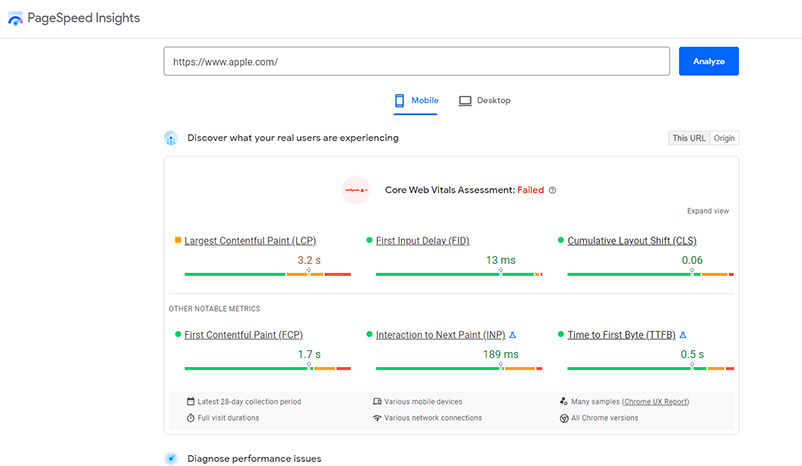Click the Chrome icon for All Chrome versions

(x=564, y=418)
